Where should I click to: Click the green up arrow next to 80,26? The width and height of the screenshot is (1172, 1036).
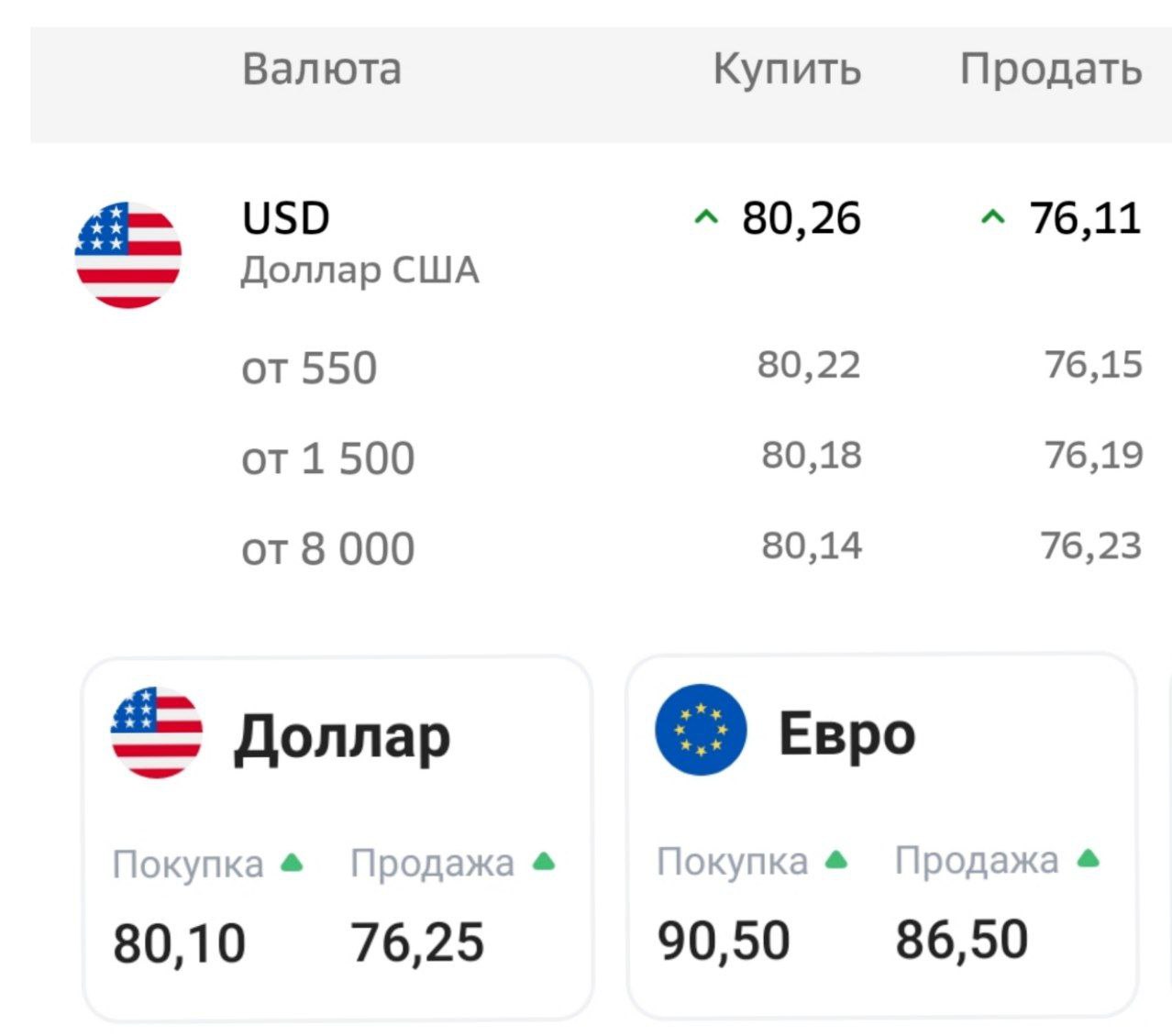pos(706,218)
